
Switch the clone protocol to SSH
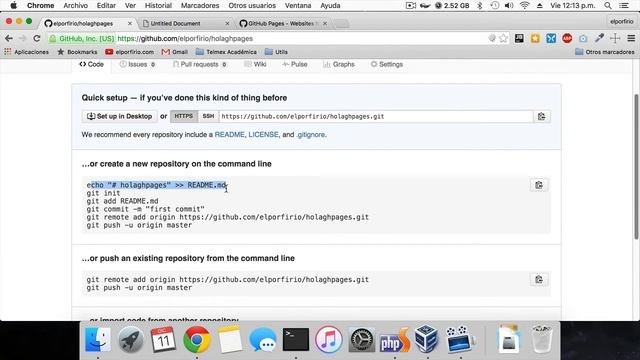[x=208, y=116]
